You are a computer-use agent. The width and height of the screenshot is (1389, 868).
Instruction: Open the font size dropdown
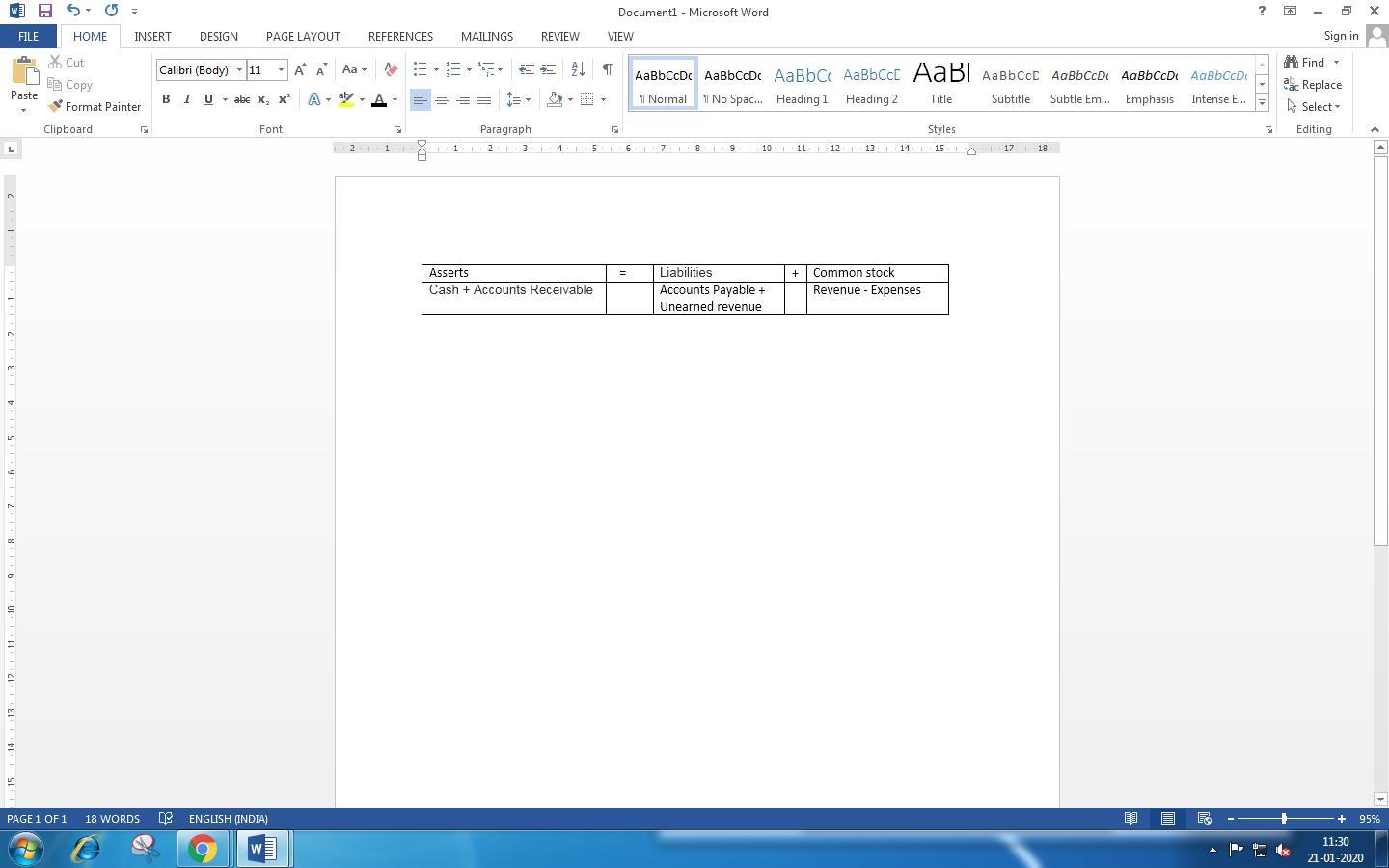[281, 69]
